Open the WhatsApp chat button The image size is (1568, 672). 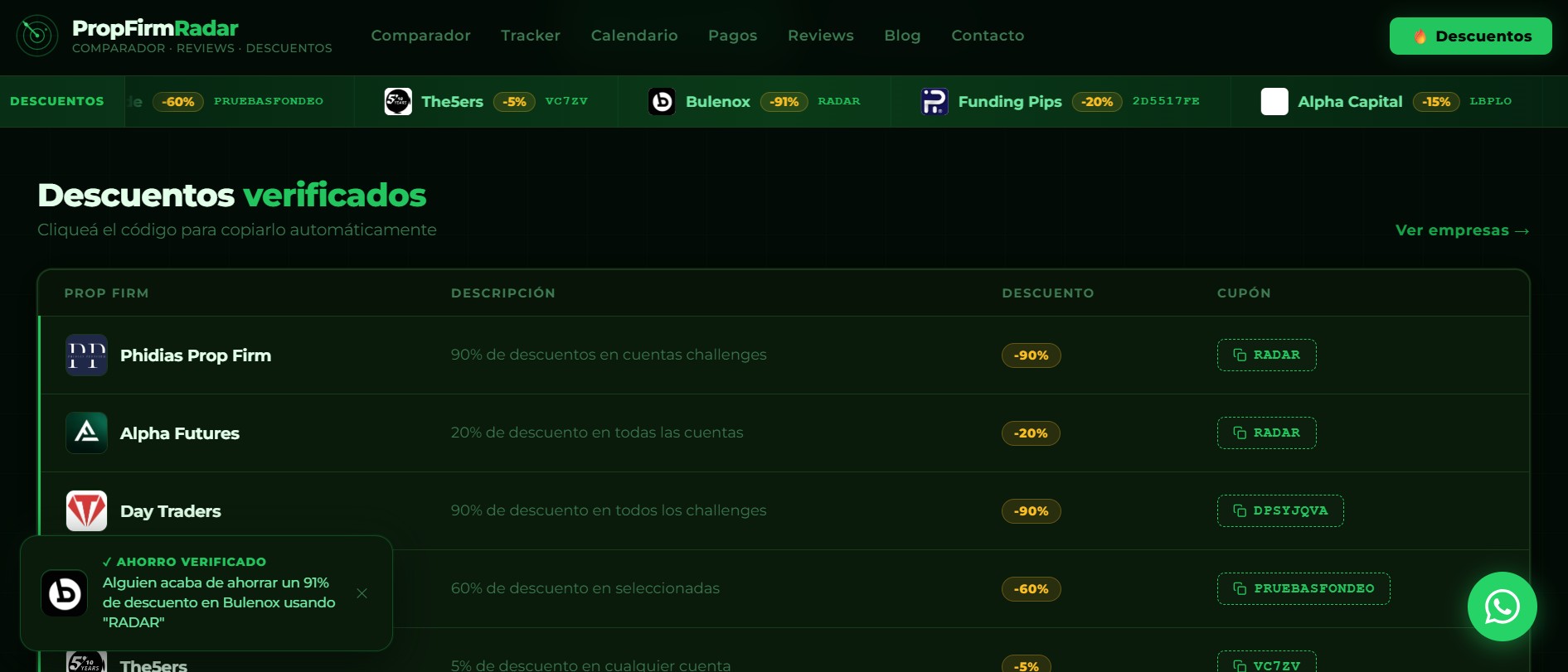tap(1502, 607)
